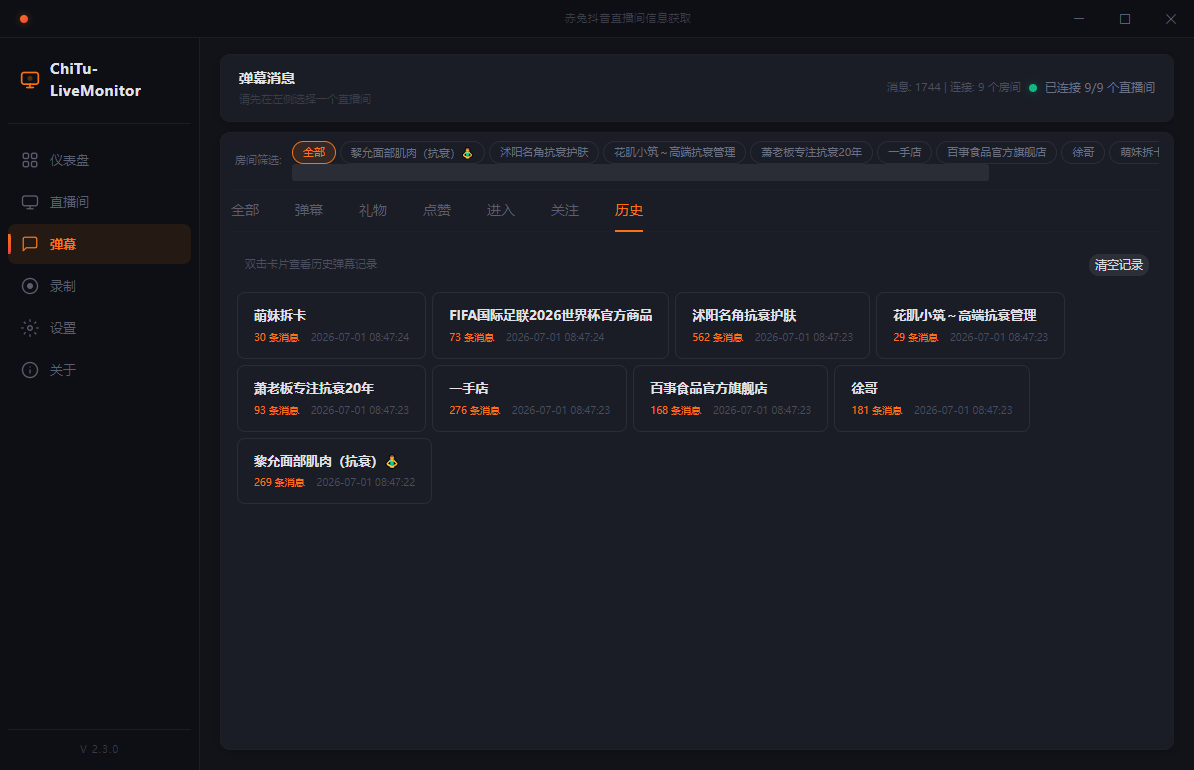Click the 消息: 1744 statistics text
The width and height of the screenshot is (1194, 770).
point(914,88)
